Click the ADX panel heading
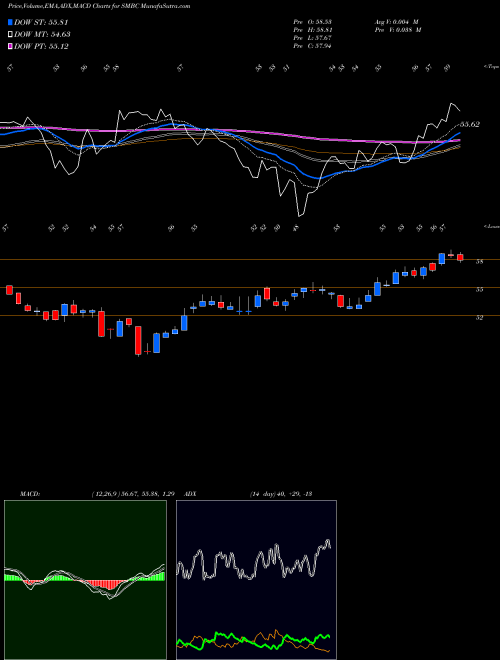Screen dimensions: 500x660 tap(190, 494)
